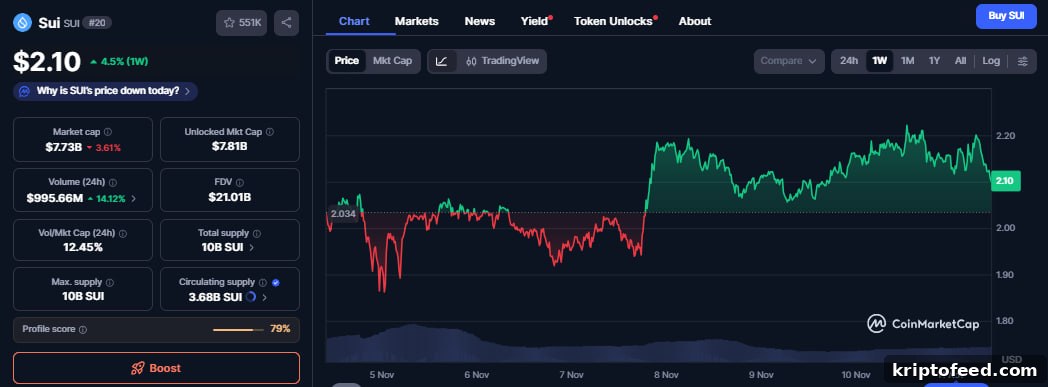The width and height of the screenshot is (1048, 387).
Task: Click the $2.10 price heading
Action: [x=47, y=61]
